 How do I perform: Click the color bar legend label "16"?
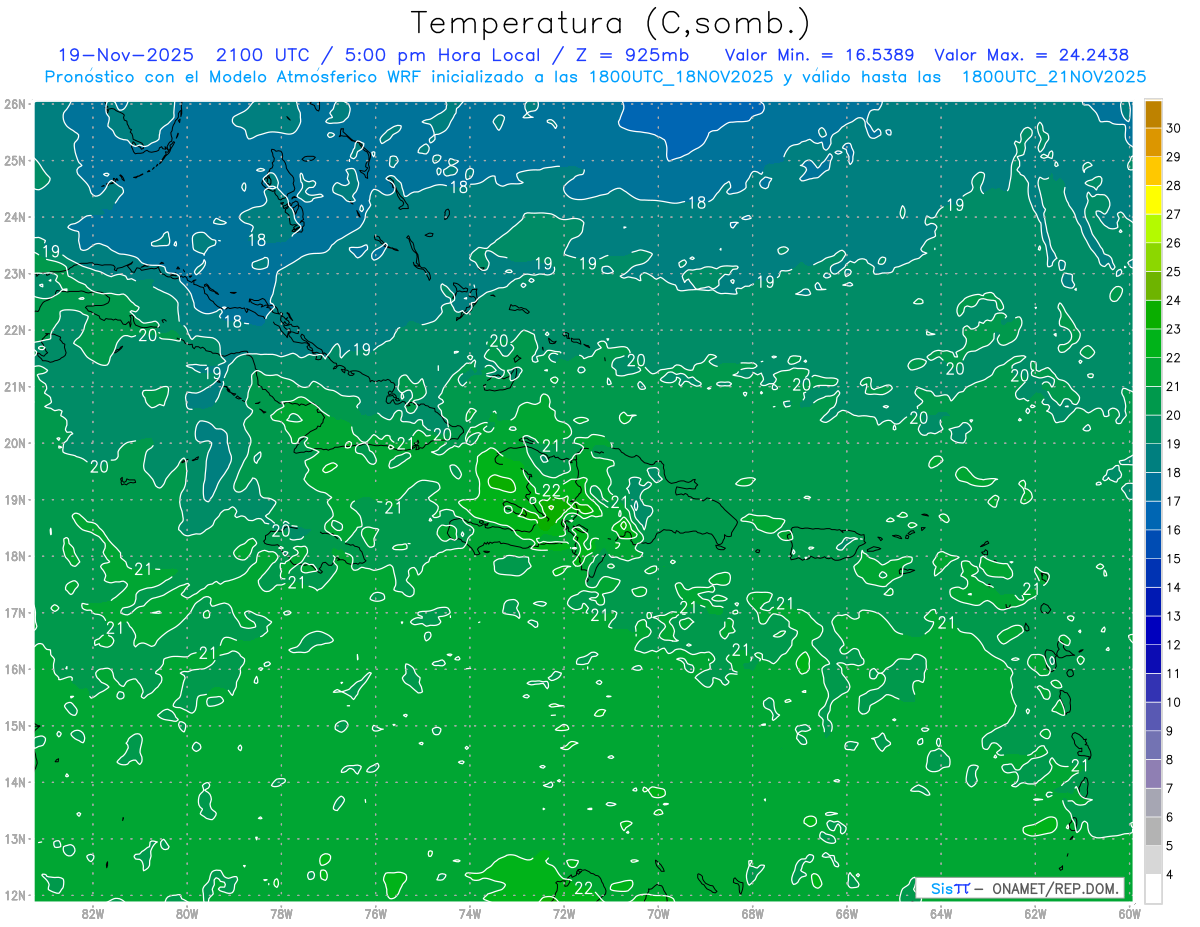click(x=1174, y=530)
